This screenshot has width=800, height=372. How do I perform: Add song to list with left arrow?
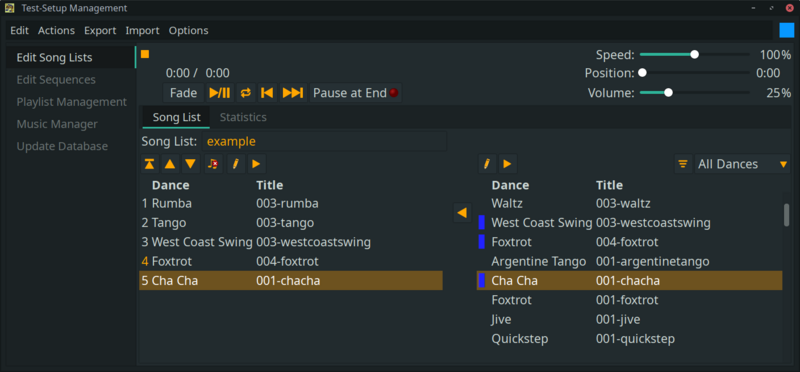pyautogui.click(x=462, y=213)
